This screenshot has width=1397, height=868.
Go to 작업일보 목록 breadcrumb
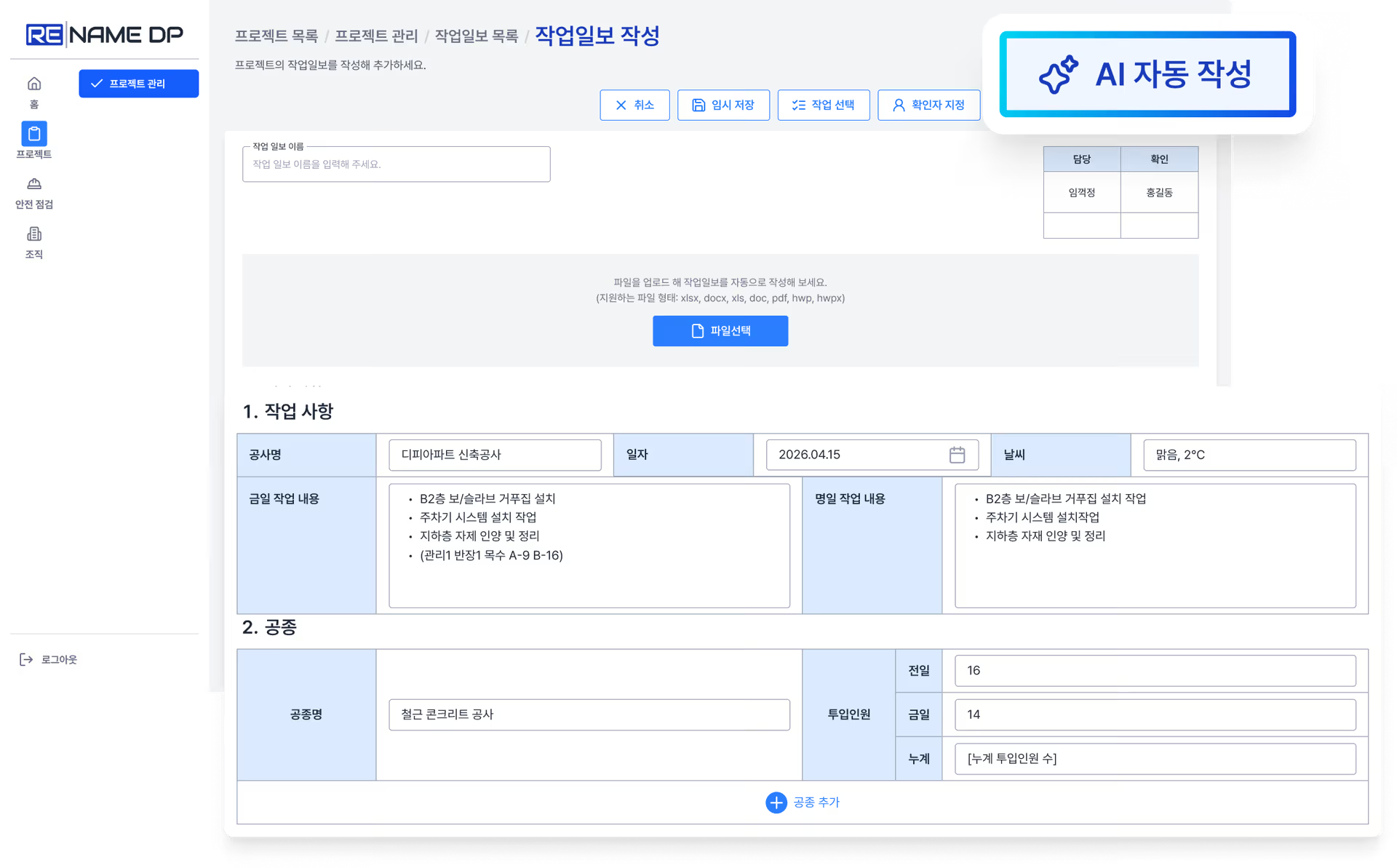(x=476, y=36)
